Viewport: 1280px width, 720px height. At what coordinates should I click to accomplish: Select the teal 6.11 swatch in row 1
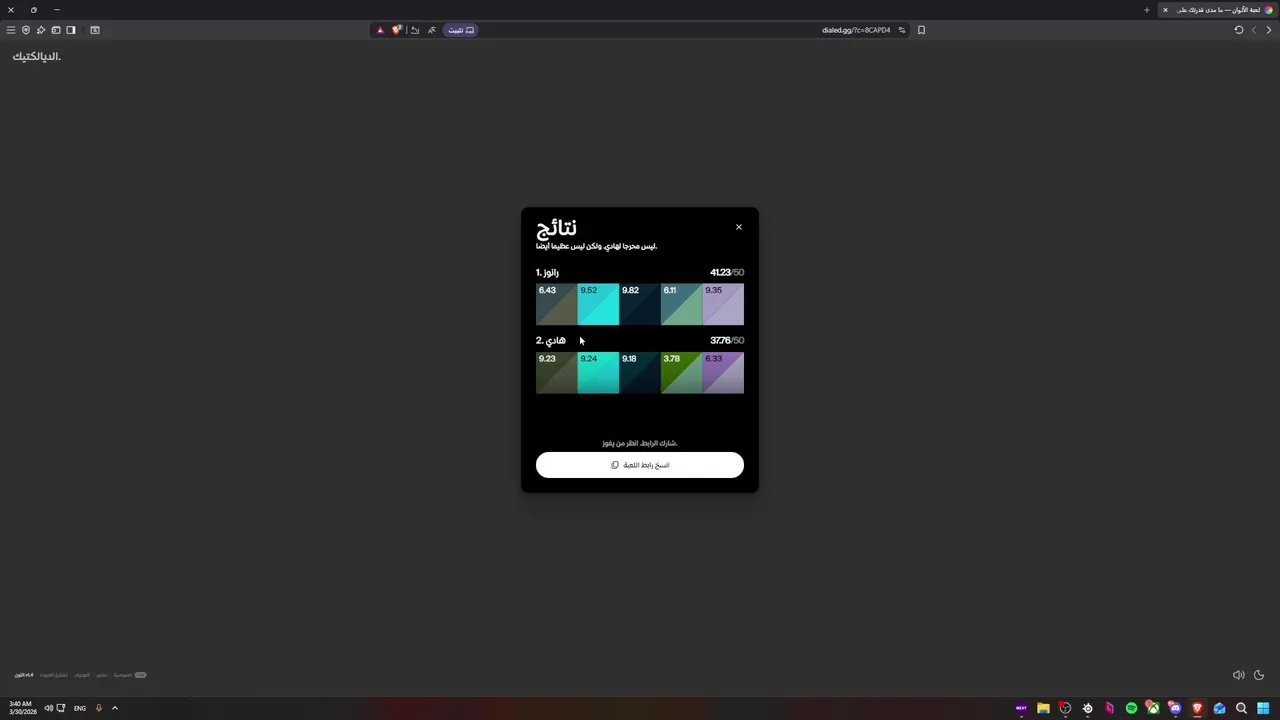(x=681, y=304)
